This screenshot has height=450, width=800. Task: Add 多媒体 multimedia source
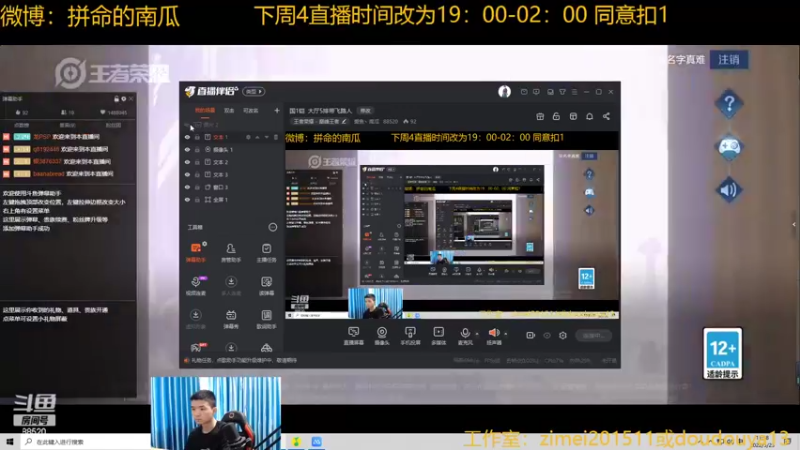438,336
